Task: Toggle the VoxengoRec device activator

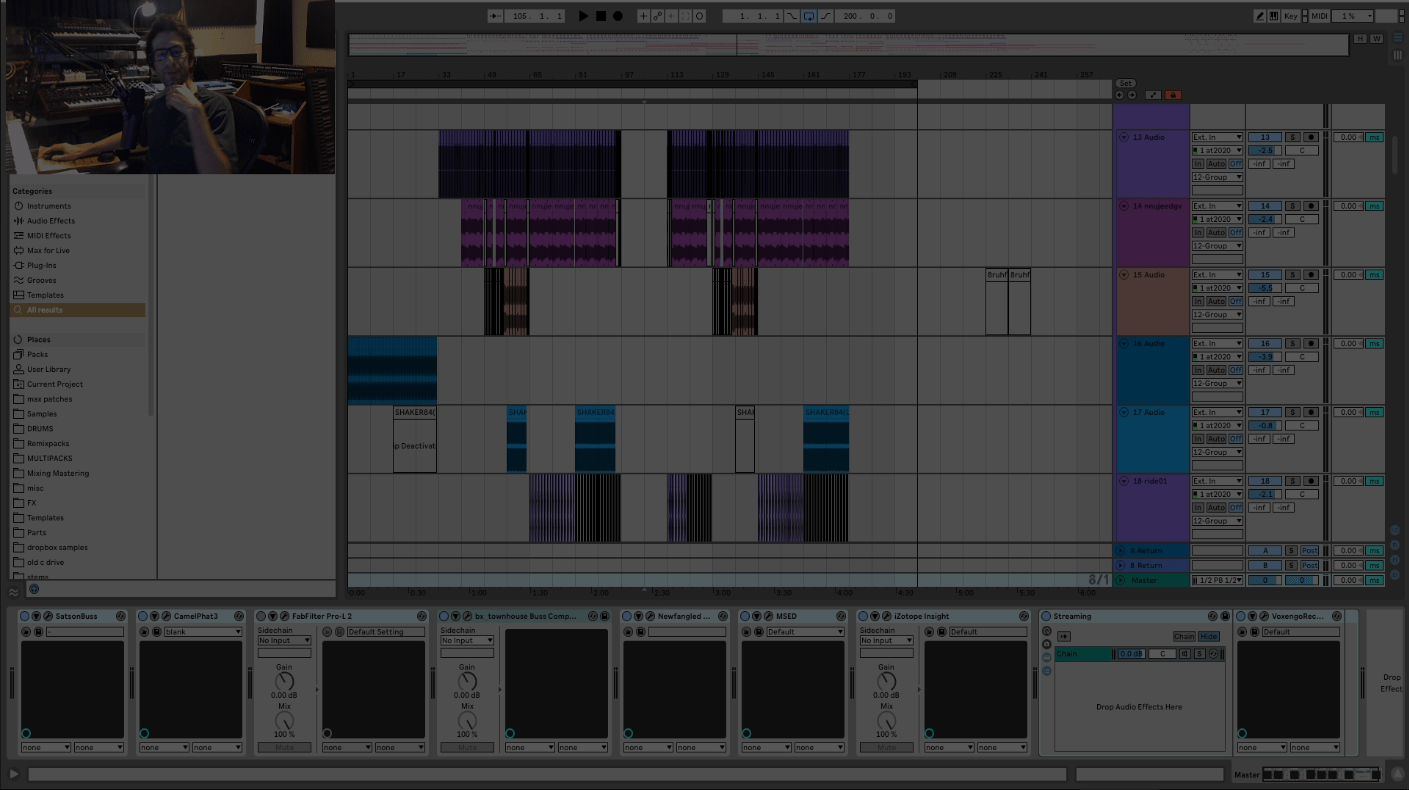Action: point(1241,616)
